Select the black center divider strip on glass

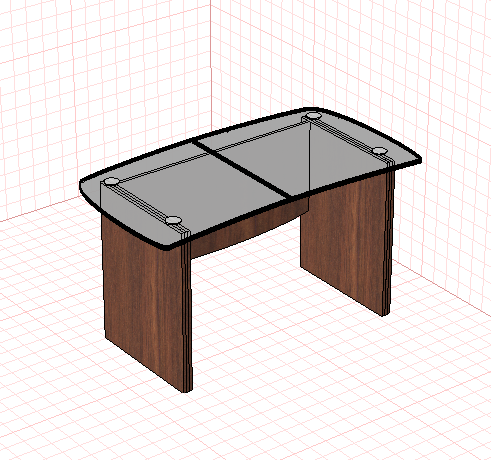coord(242,169)
